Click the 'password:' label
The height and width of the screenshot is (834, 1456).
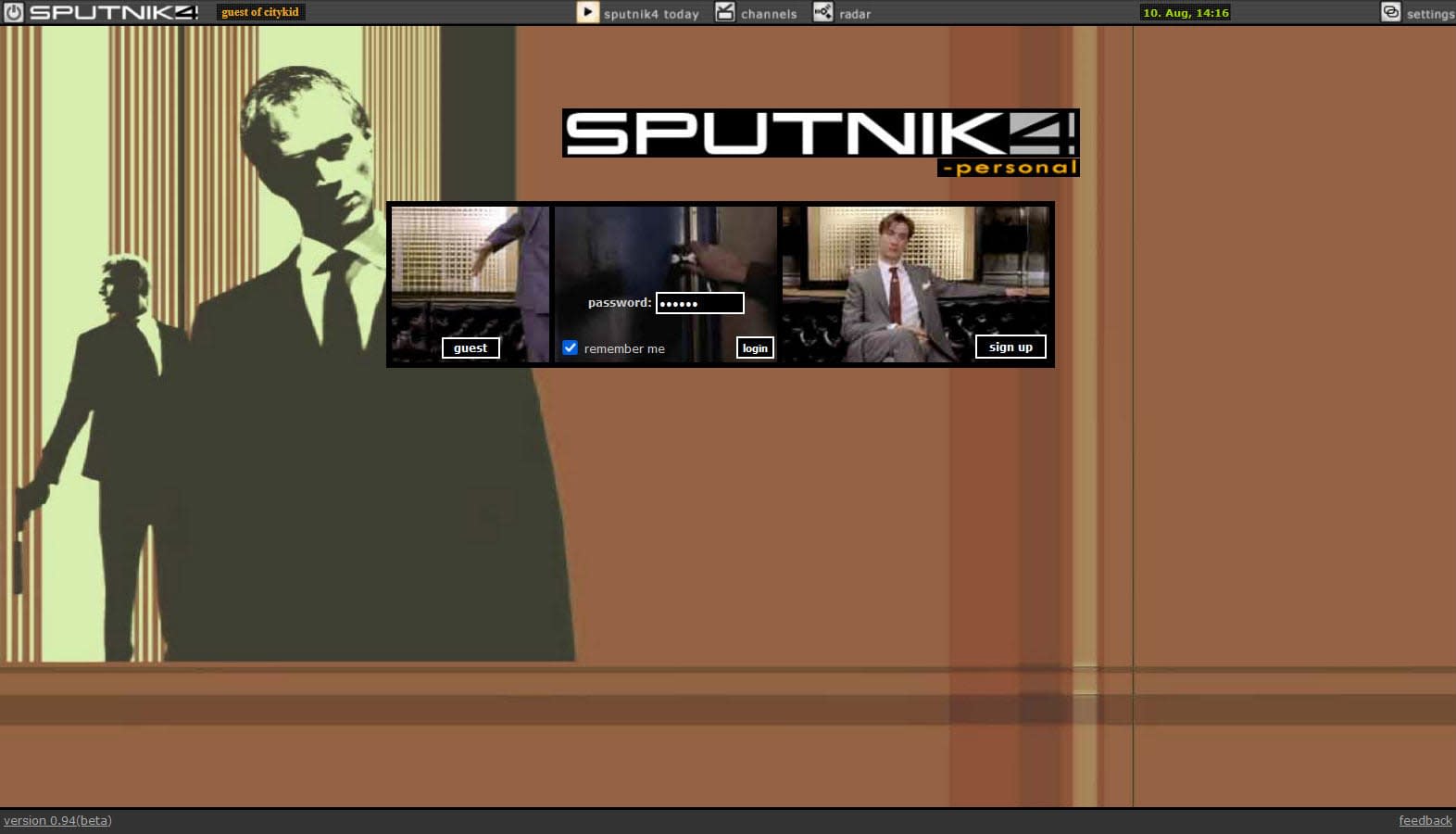(620, 302)
